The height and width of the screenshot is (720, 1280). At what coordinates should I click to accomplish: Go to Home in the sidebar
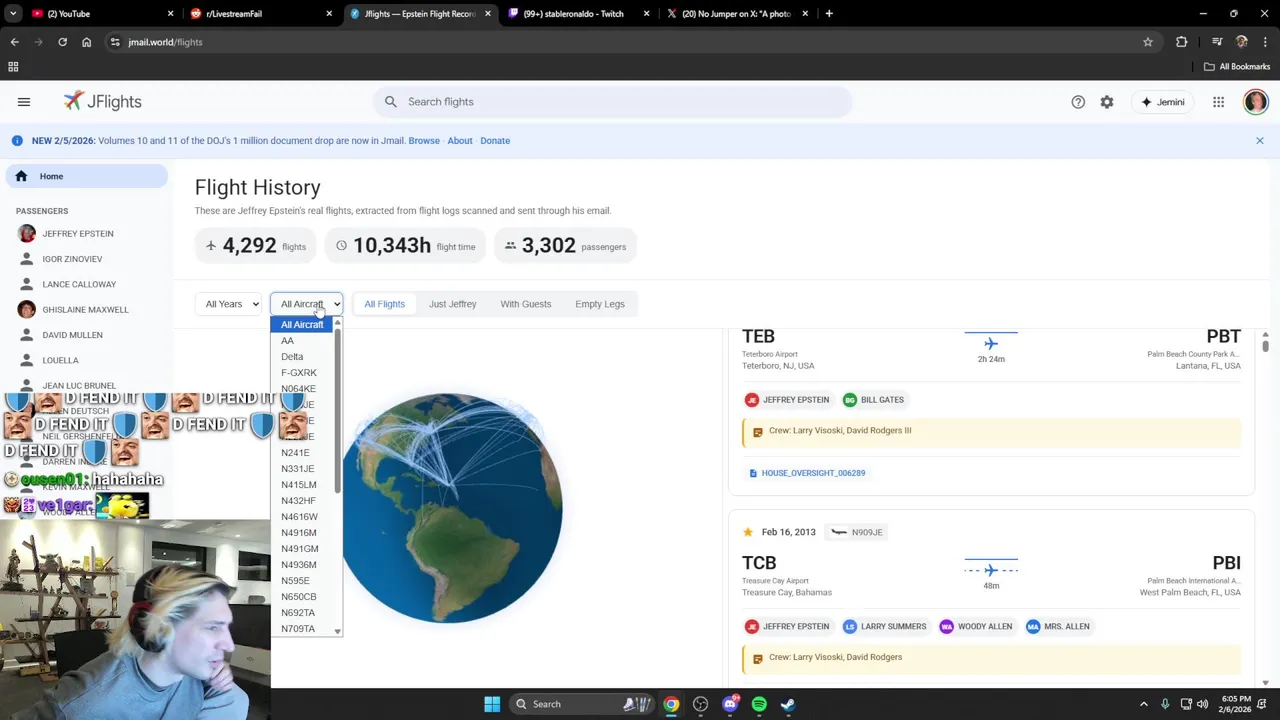(x=87, y=176)
